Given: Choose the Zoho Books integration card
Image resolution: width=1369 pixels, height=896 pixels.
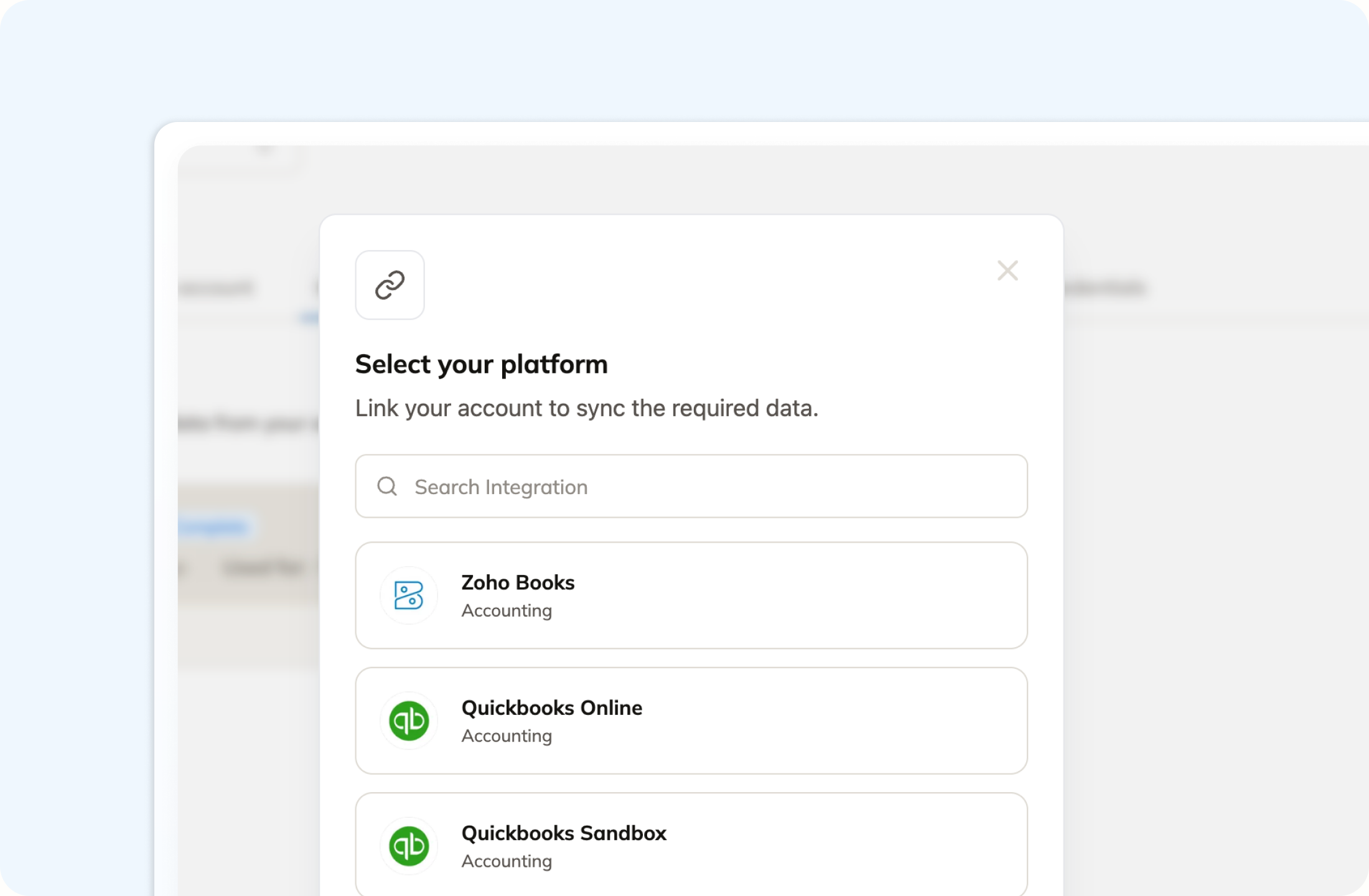Looking at the screenshot, I should [x=691, y=595].
